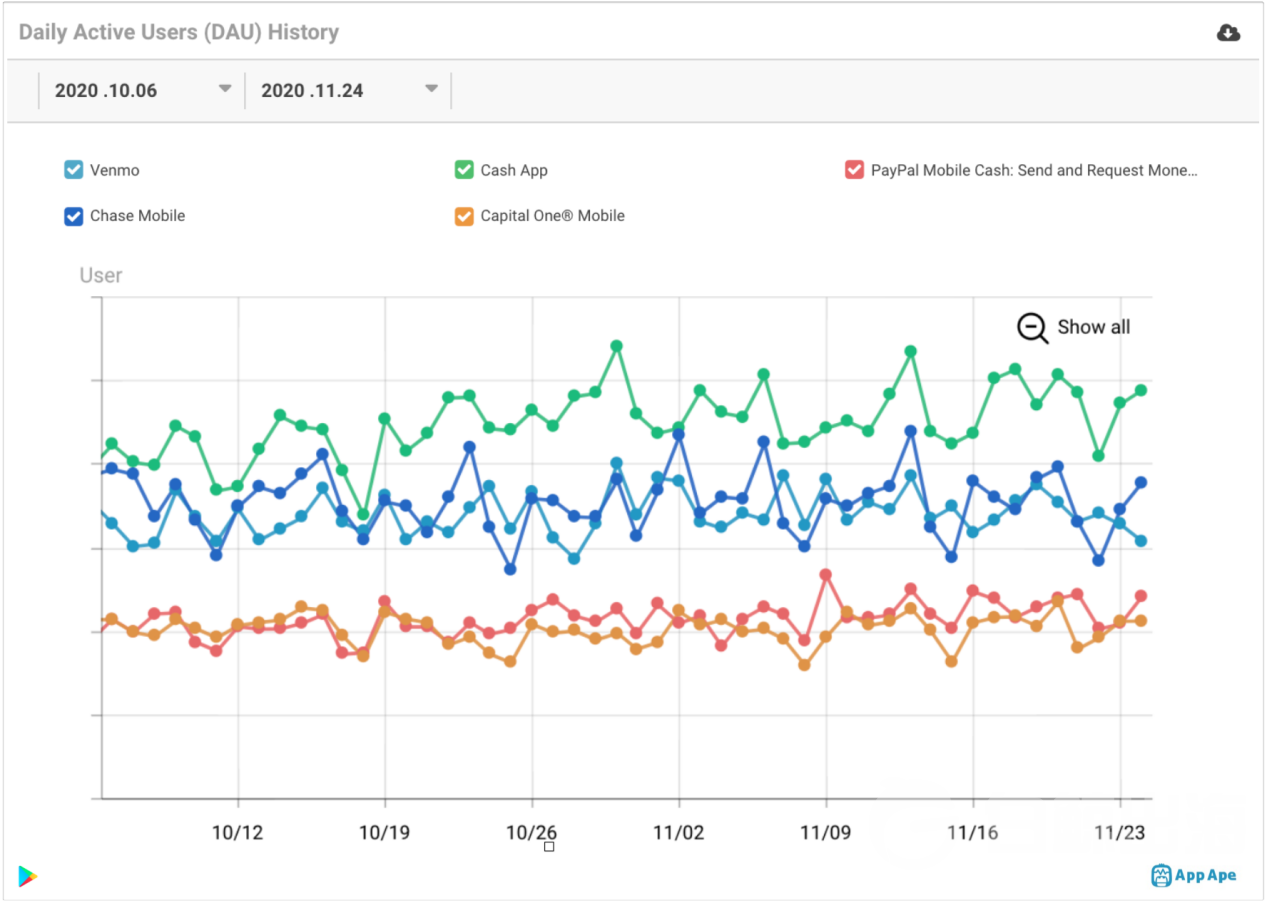
Task: Disable the PayPal Mobile Cash checkbox
Action: (854, 170)
